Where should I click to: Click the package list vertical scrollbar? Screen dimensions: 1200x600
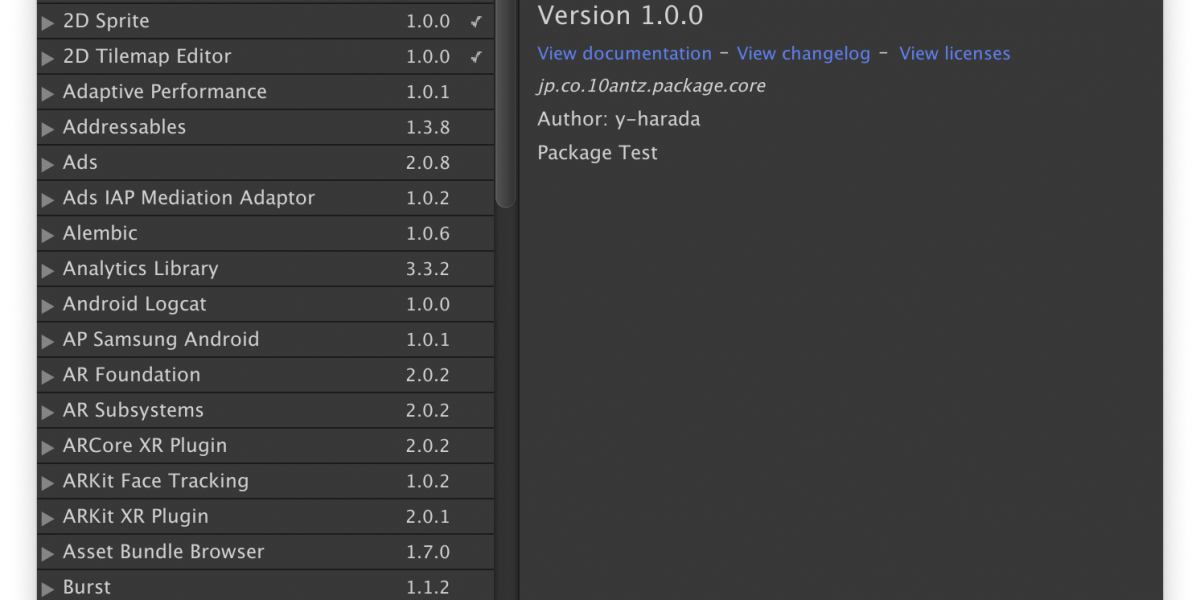coord(506,100)
